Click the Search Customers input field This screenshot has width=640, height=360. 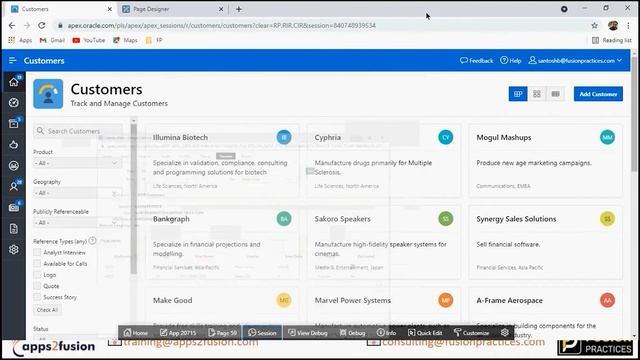coord(78,131)
